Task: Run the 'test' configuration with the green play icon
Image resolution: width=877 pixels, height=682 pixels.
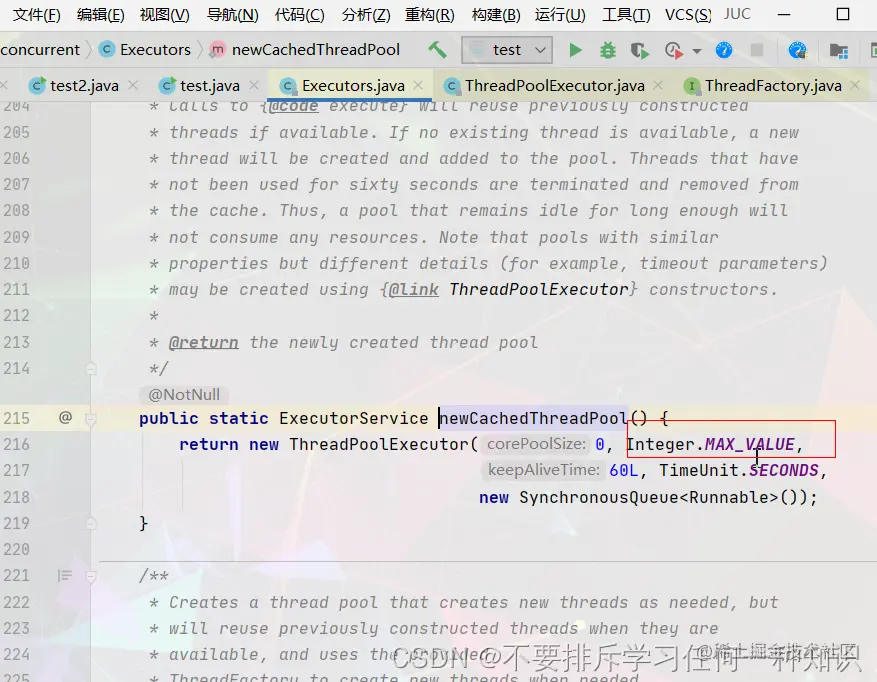Action: pyautogui.click(x=575, y=50)
